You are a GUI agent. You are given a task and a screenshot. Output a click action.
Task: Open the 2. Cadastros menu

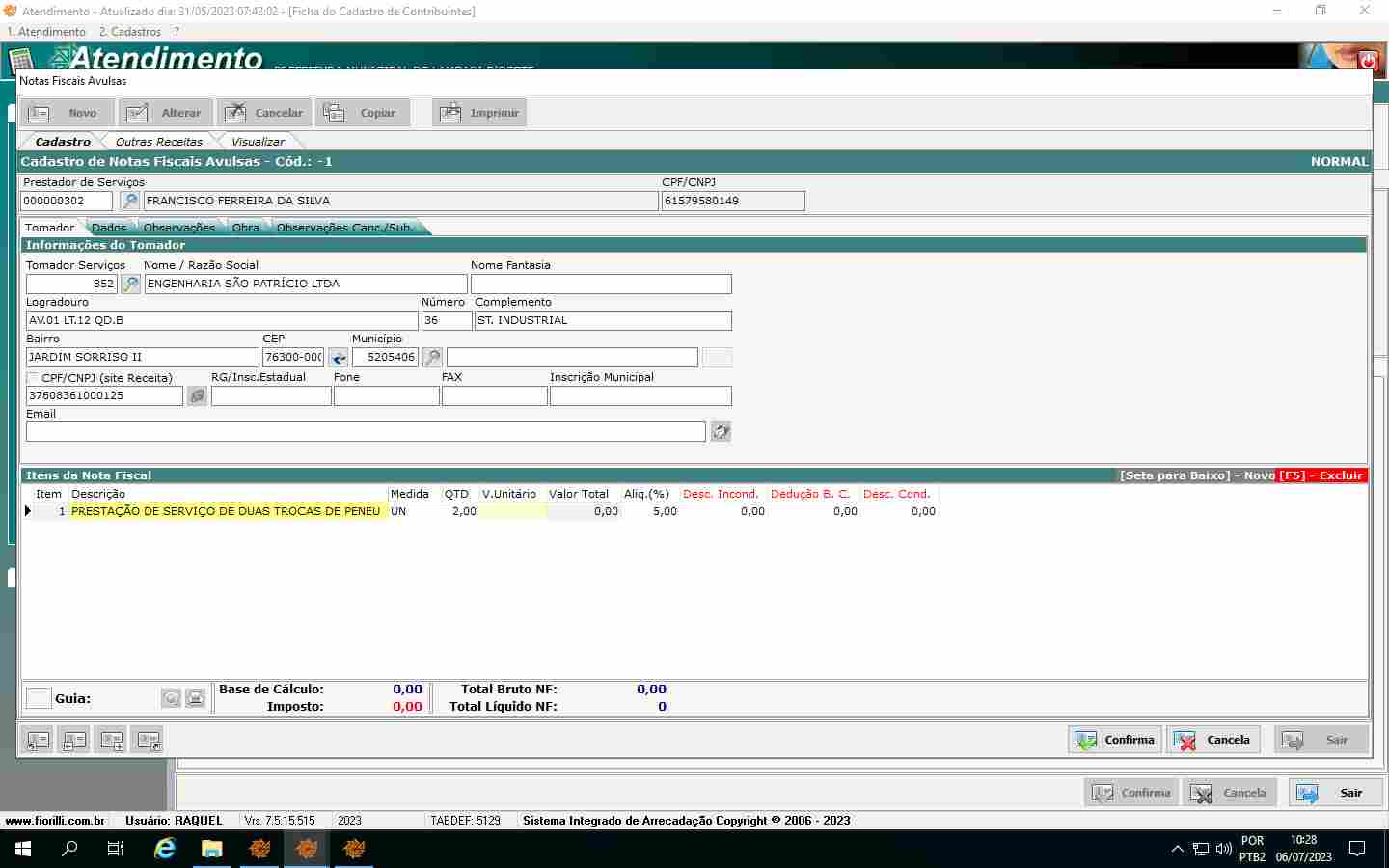coord(129,32)
